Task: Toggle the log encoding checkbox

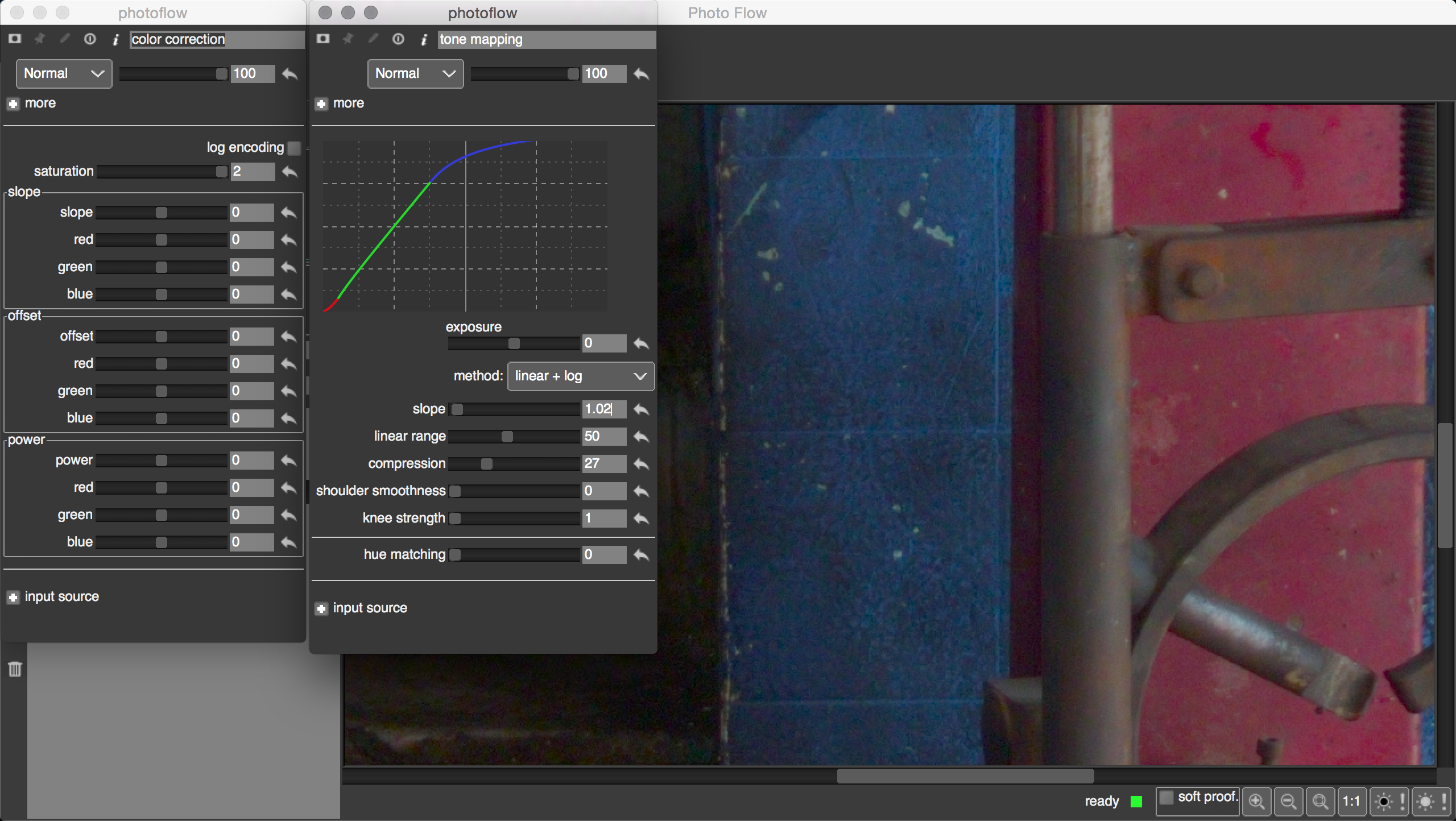Action: click(294, 148)
